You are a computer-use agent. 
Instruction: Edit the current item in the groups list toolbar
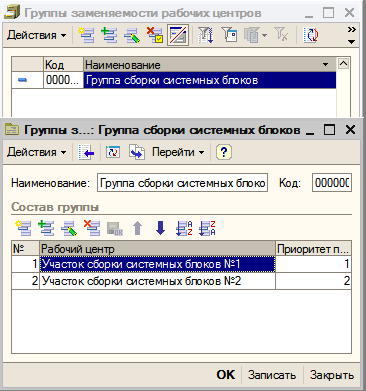coord(132,35)
